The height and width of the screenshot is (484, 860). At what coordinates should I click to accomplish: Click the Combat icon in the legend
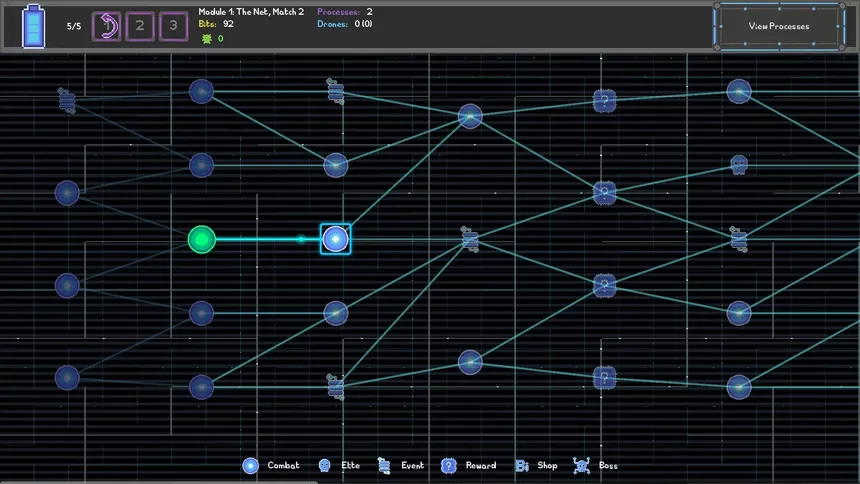[x=250, y=466]
